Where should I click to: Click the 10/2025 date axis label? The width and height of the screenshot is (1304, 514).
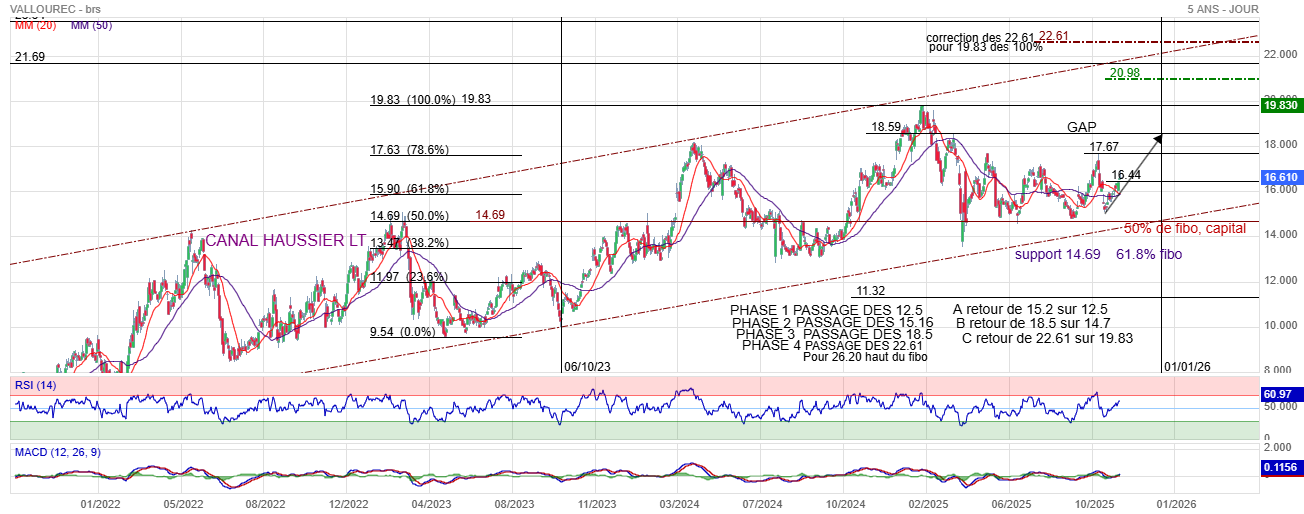pos(1093,503)
